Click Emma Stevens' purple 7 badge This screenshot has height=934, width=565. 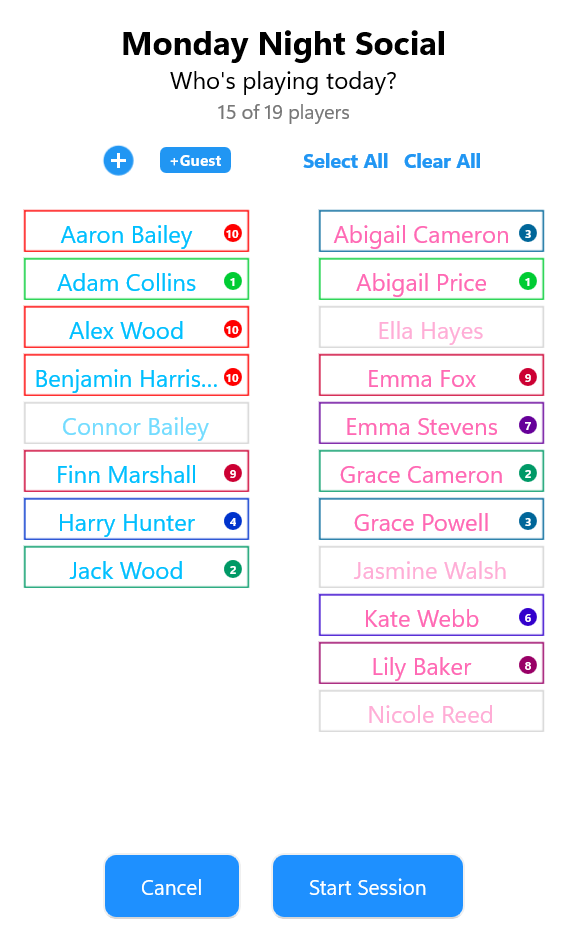[527, 425]
